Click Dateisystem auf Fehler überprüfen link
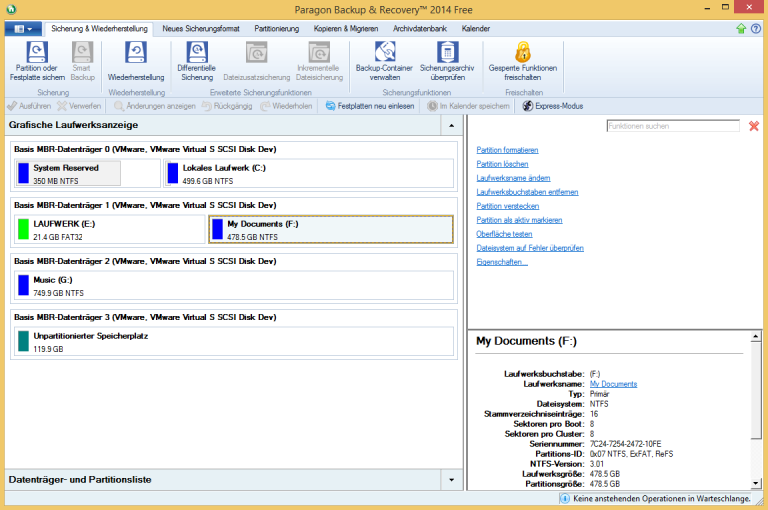Viewport: 768px width, 510px height. (530, 248)
